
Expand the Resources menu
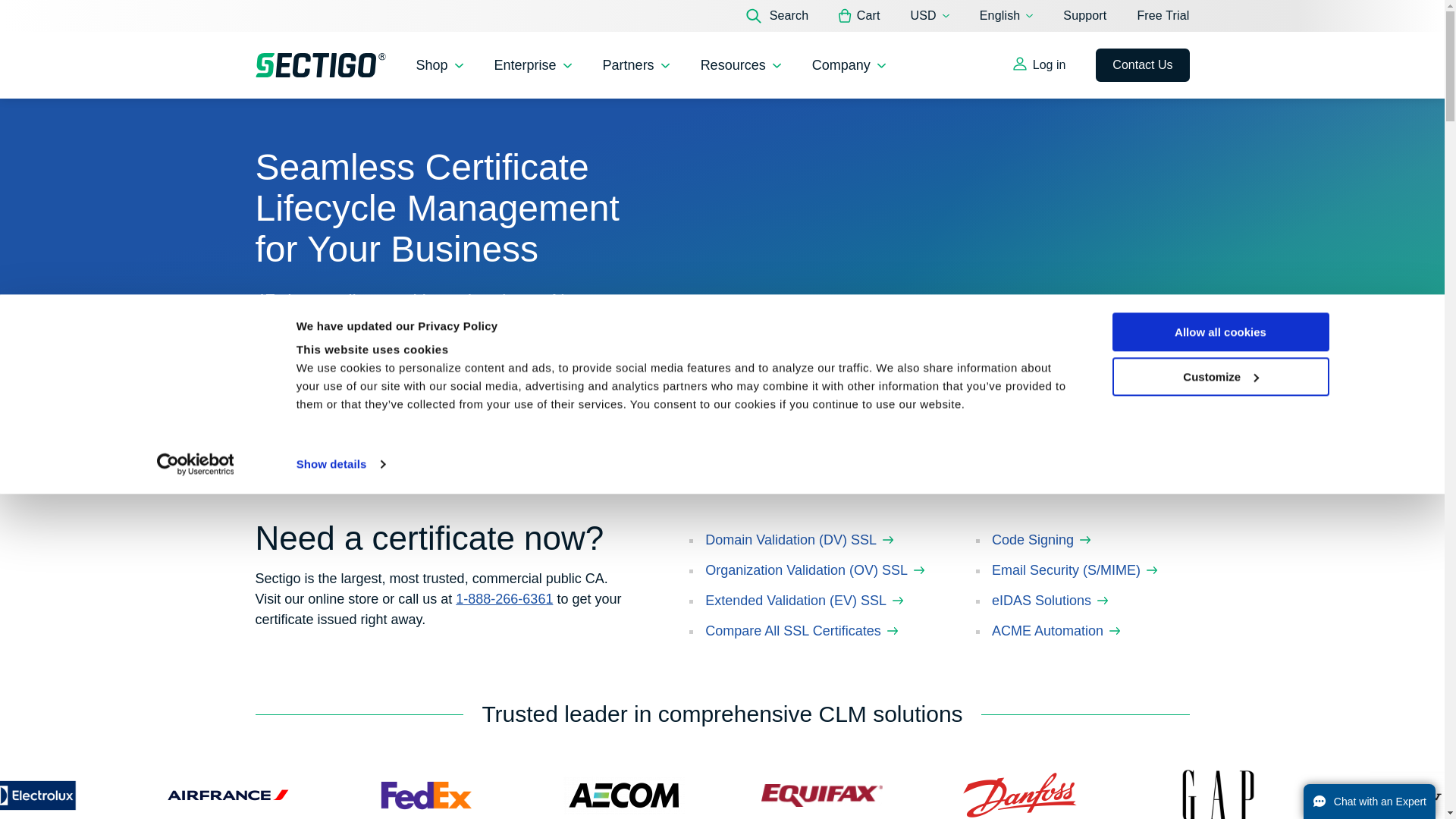[741, 65]
